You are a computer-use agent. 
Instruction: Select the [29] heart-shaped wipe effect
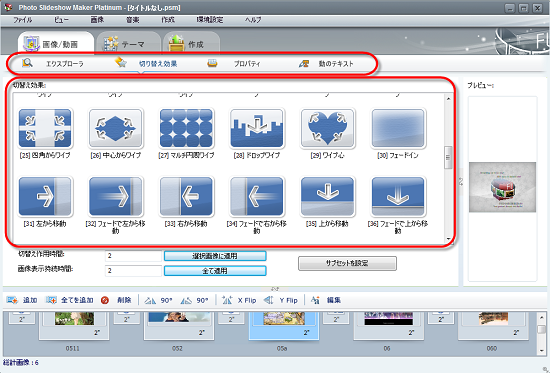(328, 128)
